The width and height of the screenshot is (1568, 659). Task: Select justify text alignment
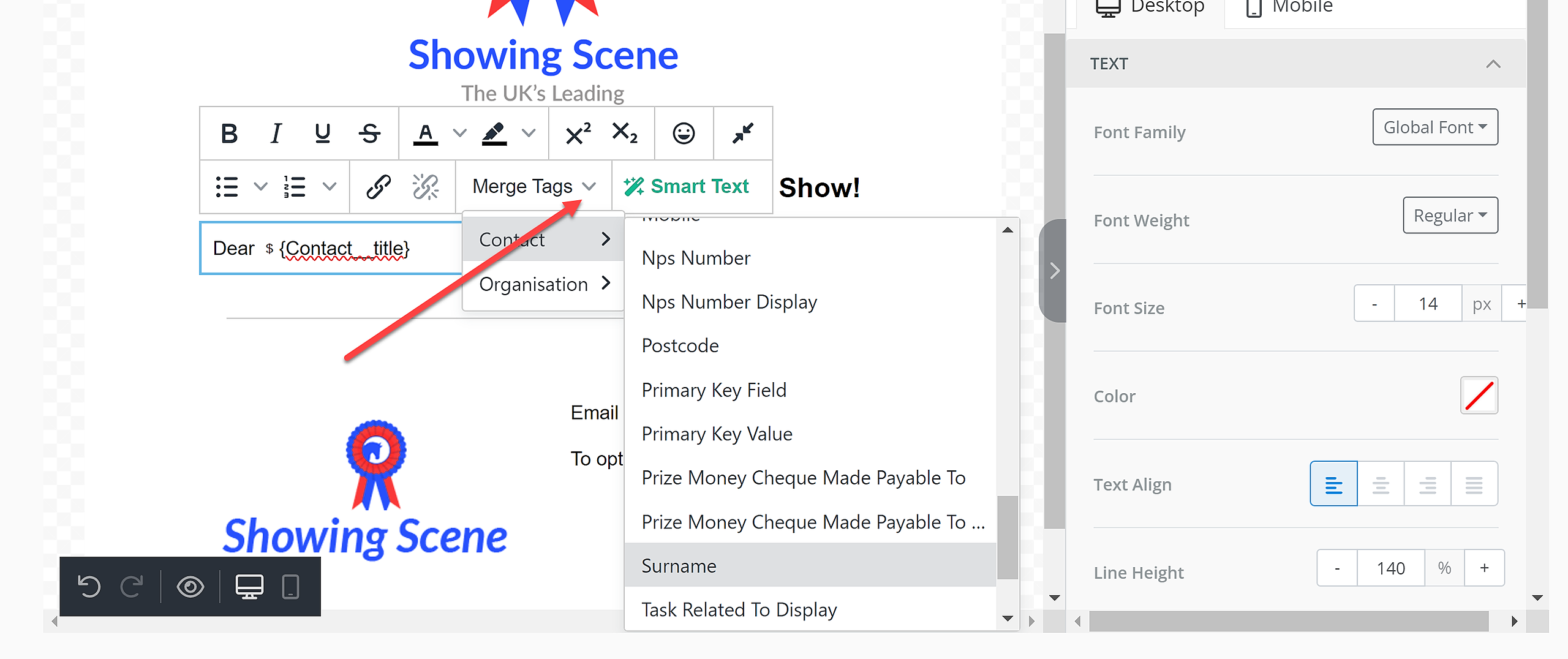coord(1474,484)
